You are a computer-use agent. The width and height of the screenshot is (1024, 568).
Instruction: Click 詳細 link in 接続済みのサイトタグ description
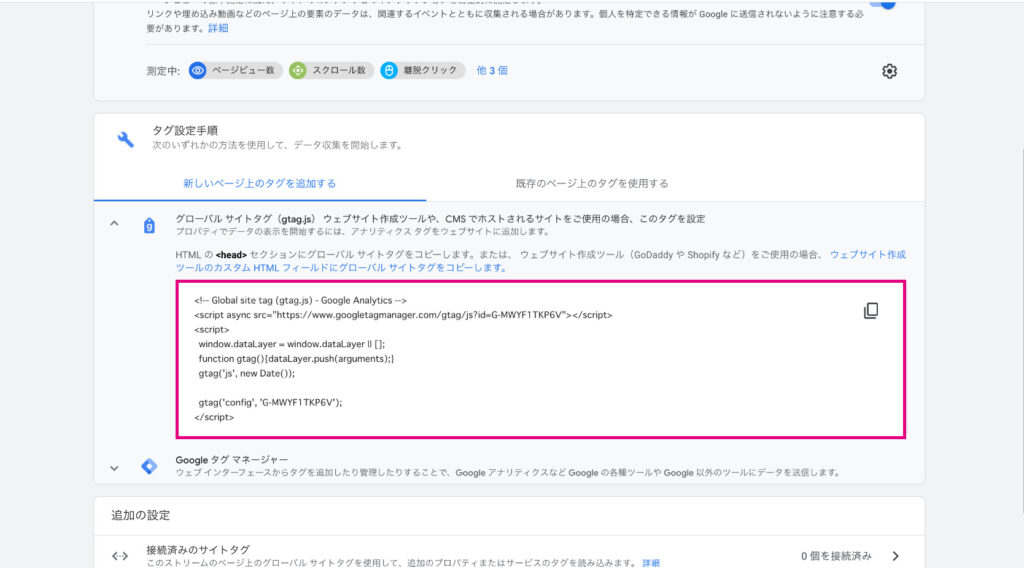tap(650, 563)
